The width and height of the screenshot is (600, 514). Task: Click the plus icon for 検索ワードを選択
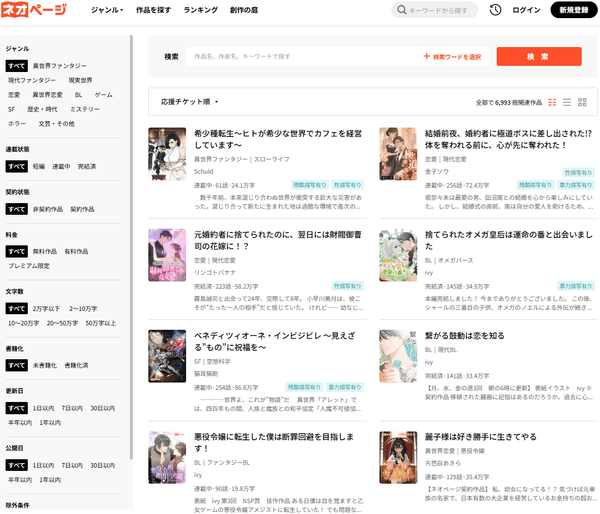(427, 57)
